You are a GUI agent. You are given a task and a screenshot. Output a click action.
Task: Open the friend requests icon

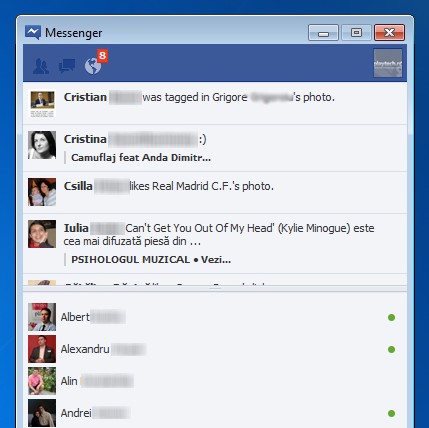click(41, 66)
